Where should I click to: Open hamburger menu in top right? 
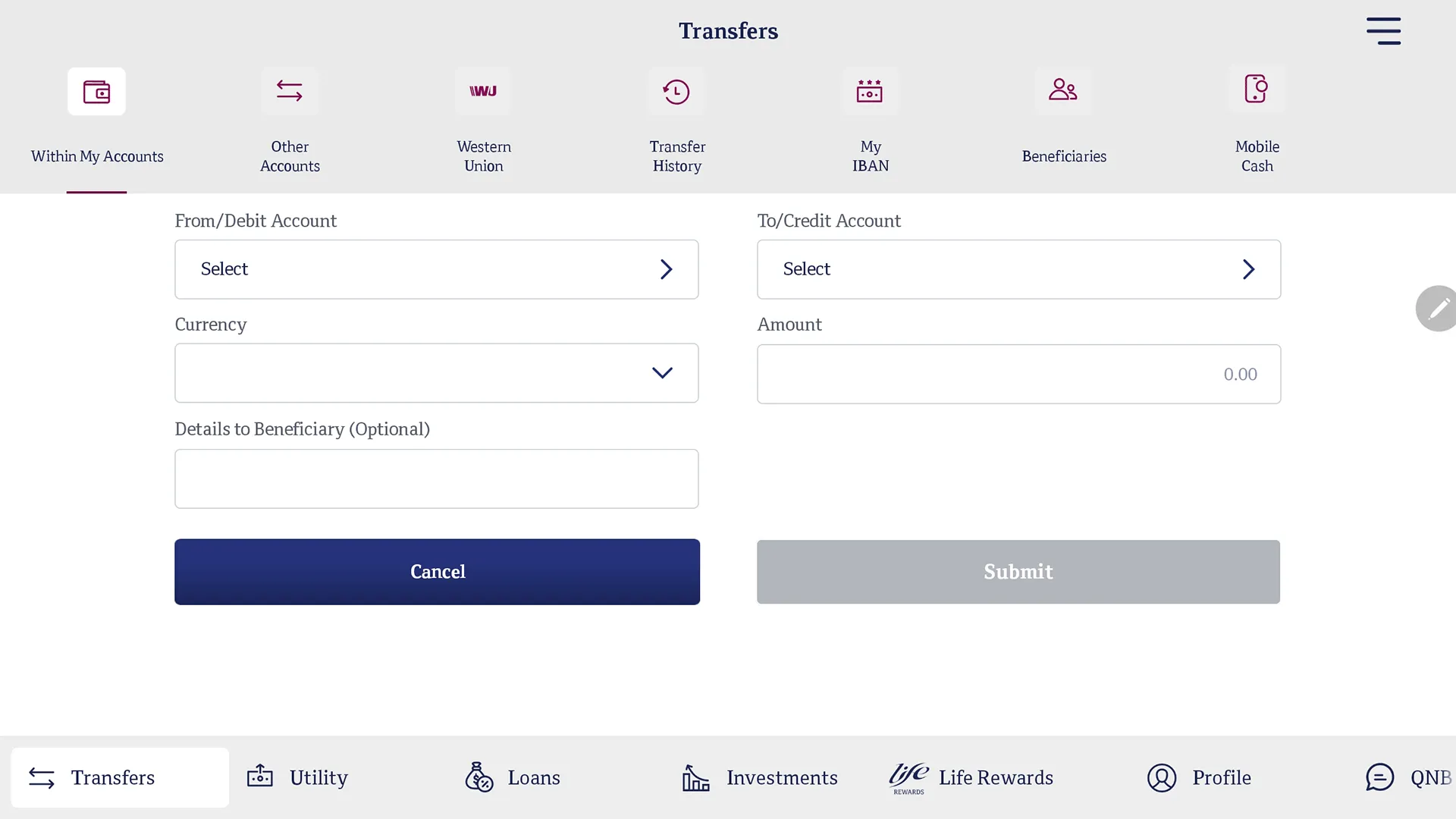pyautogui.click(x=1383, y=30)
